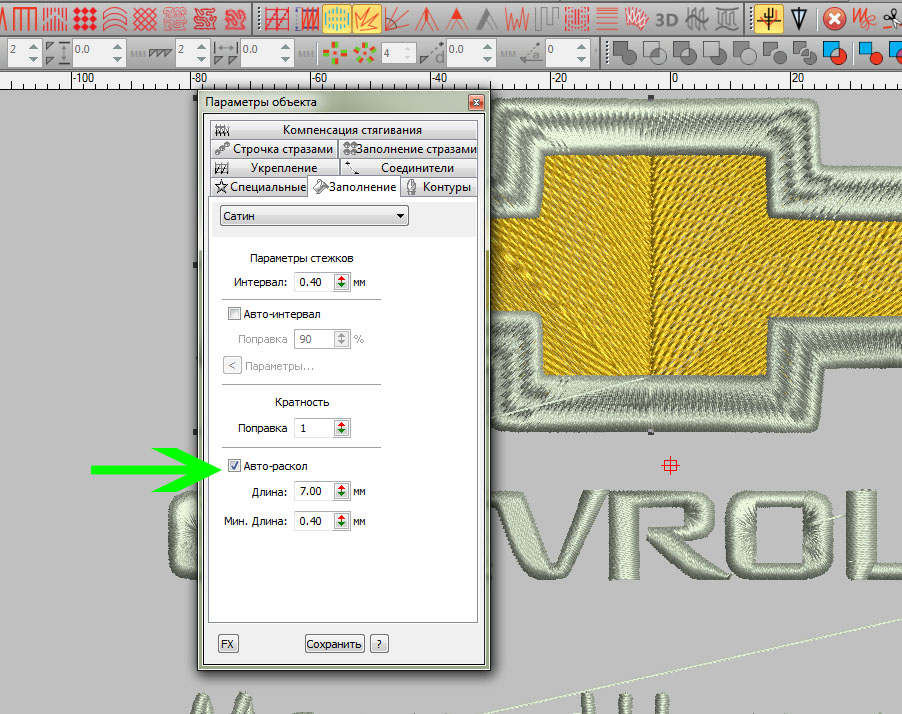
Task: Click the cross arrangement dots icon
Action: tap(334, 53)
